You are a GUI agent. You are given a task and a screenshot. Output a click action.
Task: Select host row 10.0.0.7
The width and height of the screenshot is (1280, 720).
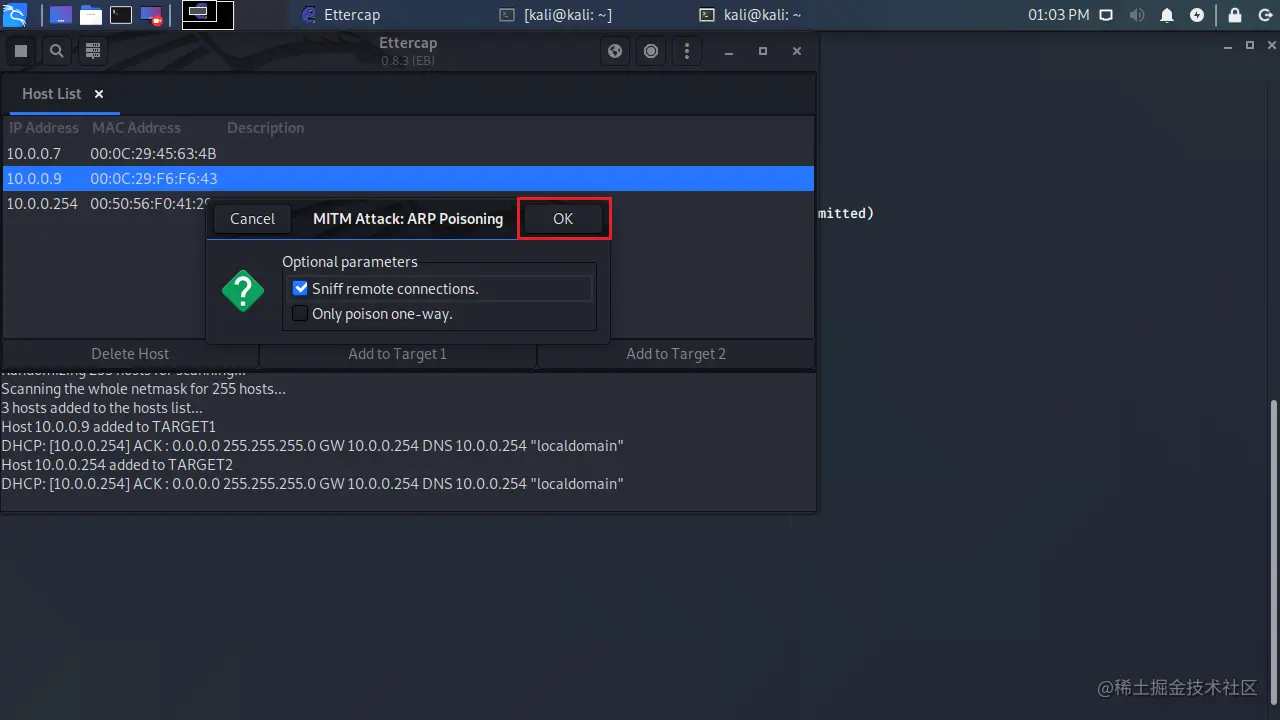408,154
